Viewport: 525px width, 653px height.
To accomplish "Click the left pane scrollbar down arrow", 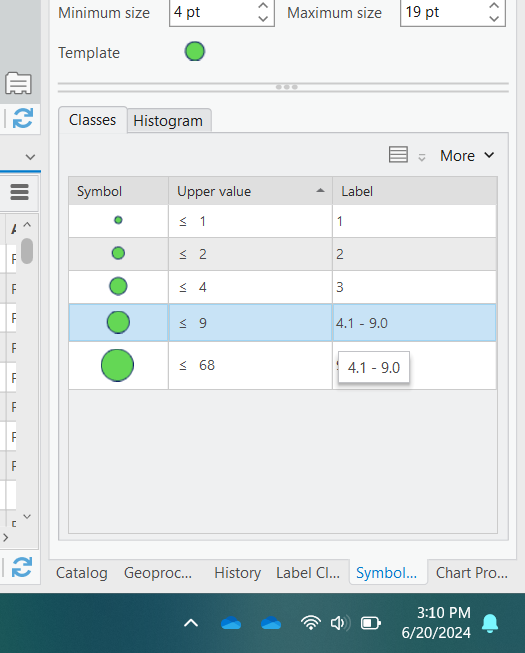I will pyautogui.click(x=27, y=516).
